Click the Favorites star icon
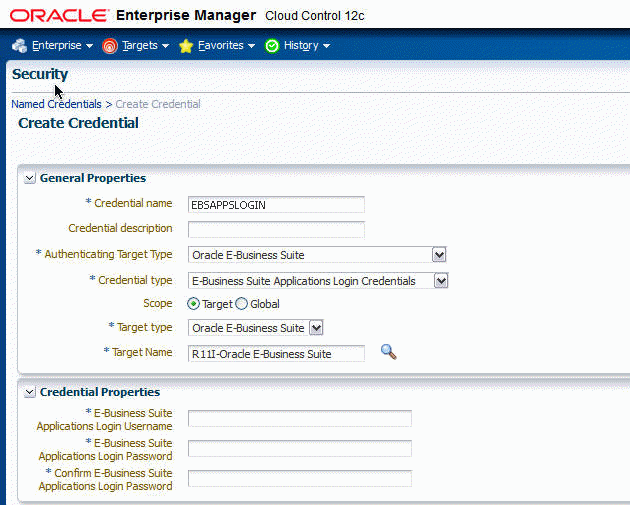The image size is (630, 505). (x=186, y=46)
